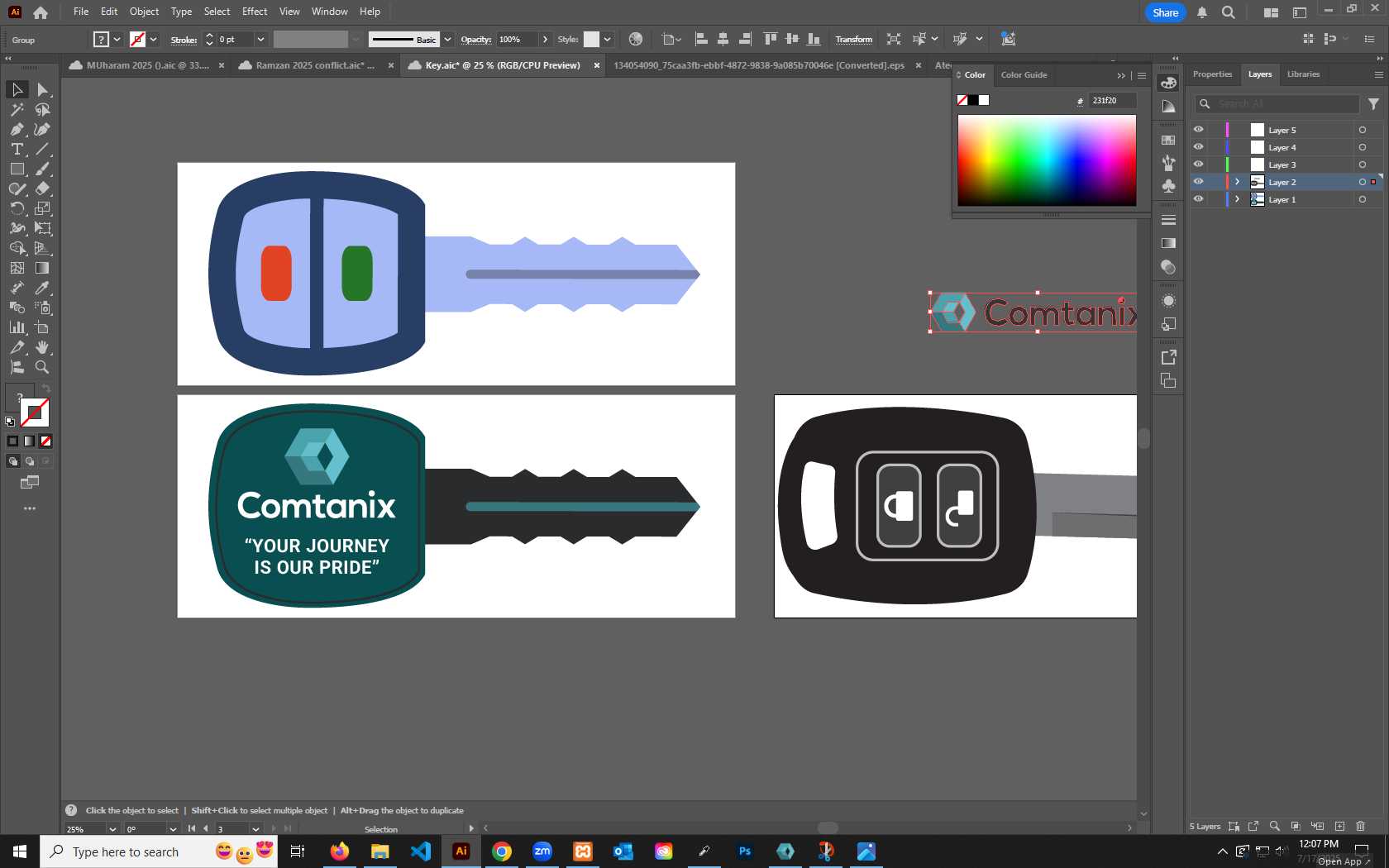
Task: Click the Share button
Action: coord(1165,12)
